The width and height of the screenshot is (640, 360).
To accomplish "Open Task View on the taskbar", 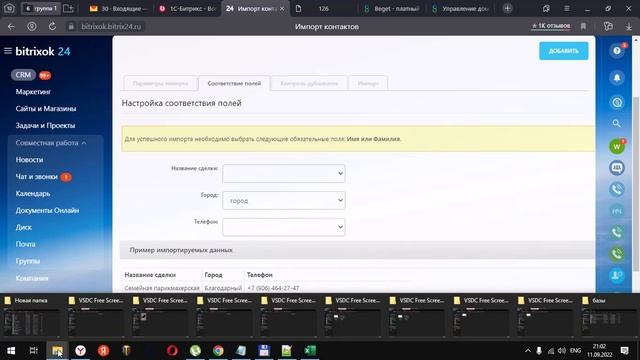I will (34, 351).
